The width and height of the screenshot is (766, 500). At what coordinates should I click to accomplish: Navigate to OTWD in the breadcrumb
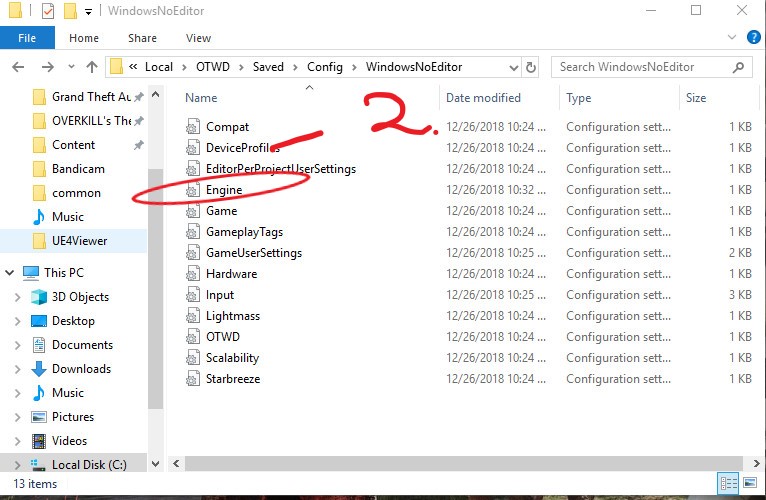pos(213,67)
